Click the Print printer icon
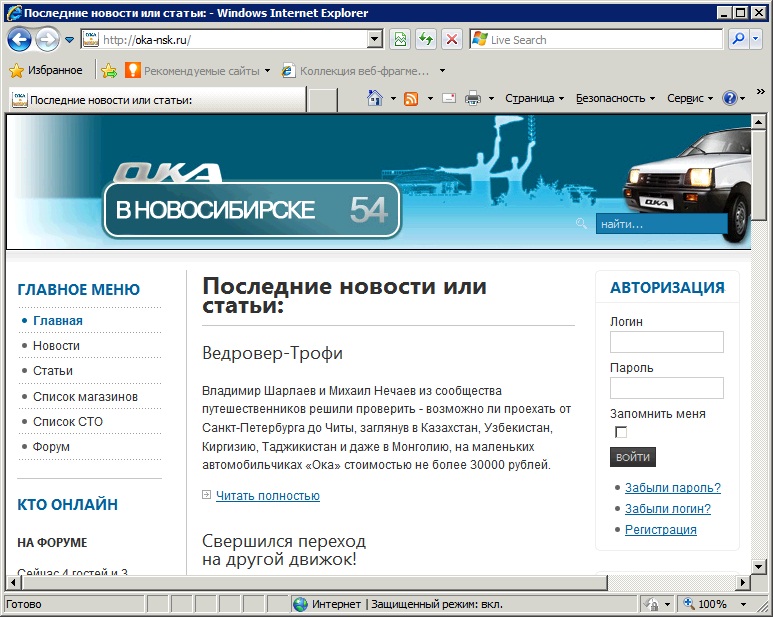Image resolution: width=773 pixels, height=617 pixels. (x=473, y=99)
